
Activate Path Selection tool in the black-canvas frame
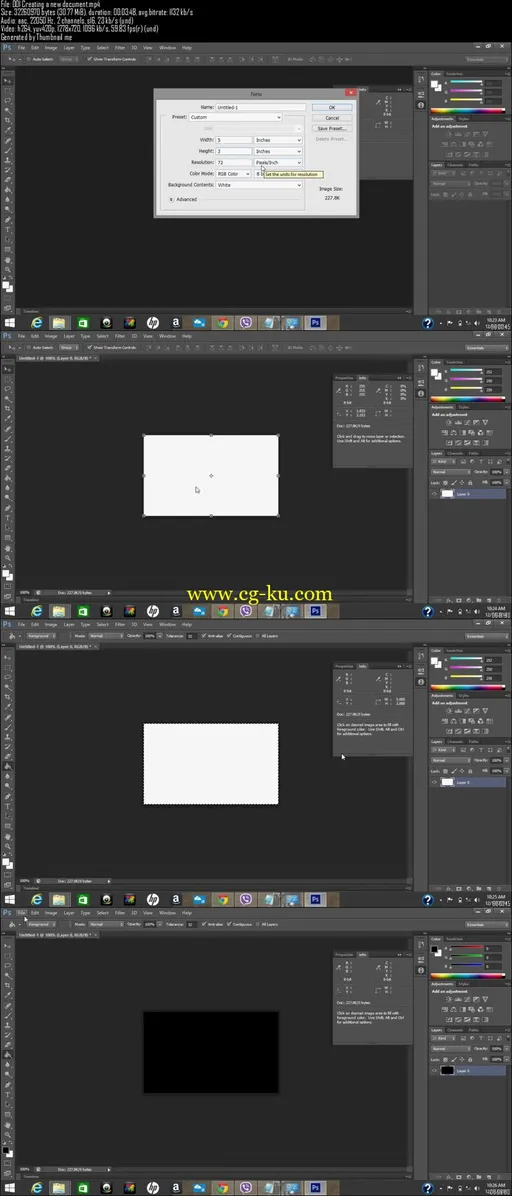coord(8,1104)
